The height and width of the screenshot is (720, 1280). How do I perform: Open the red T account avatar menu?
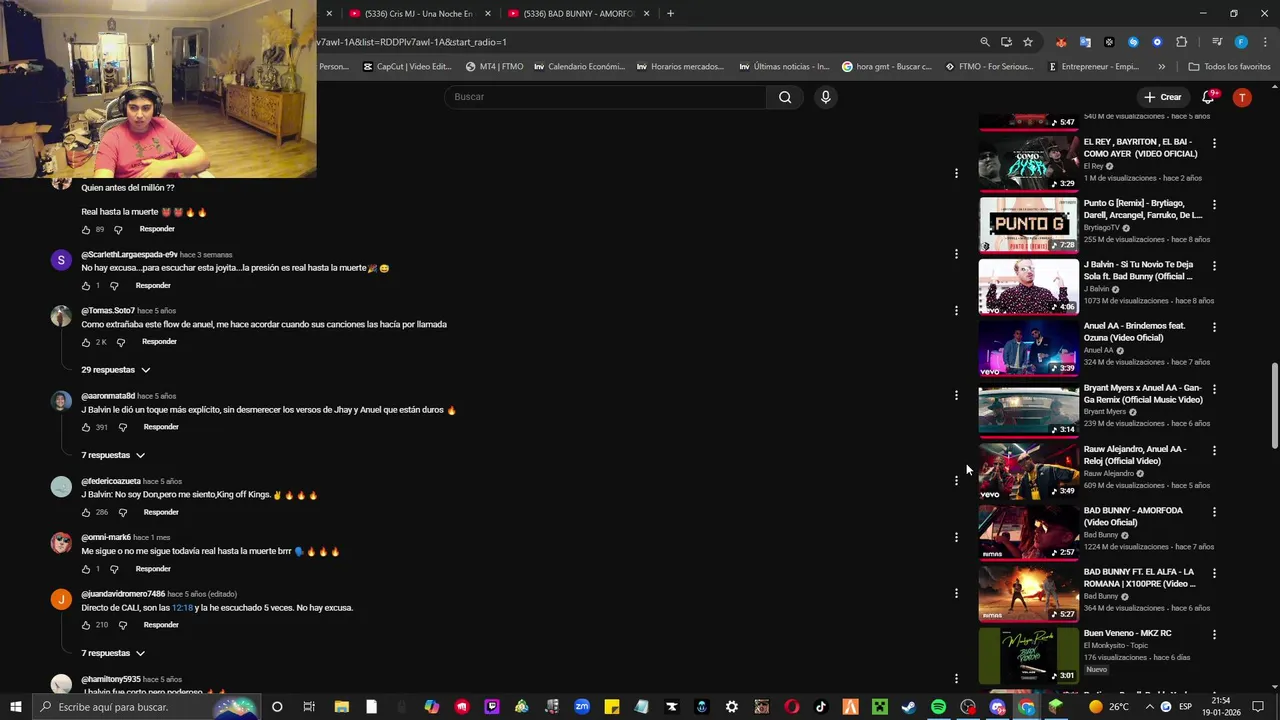pos(1242,97)
